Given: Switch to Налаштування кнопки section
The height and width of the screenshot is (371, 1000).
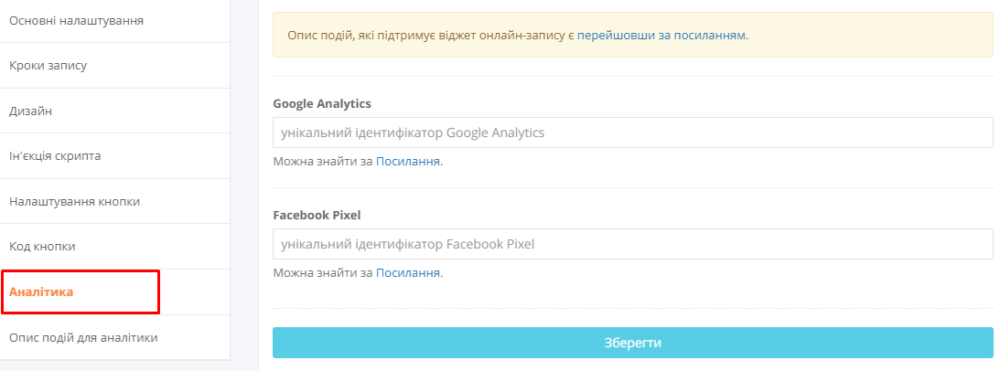Looking at the screenshot, I should tap(115, 201).
